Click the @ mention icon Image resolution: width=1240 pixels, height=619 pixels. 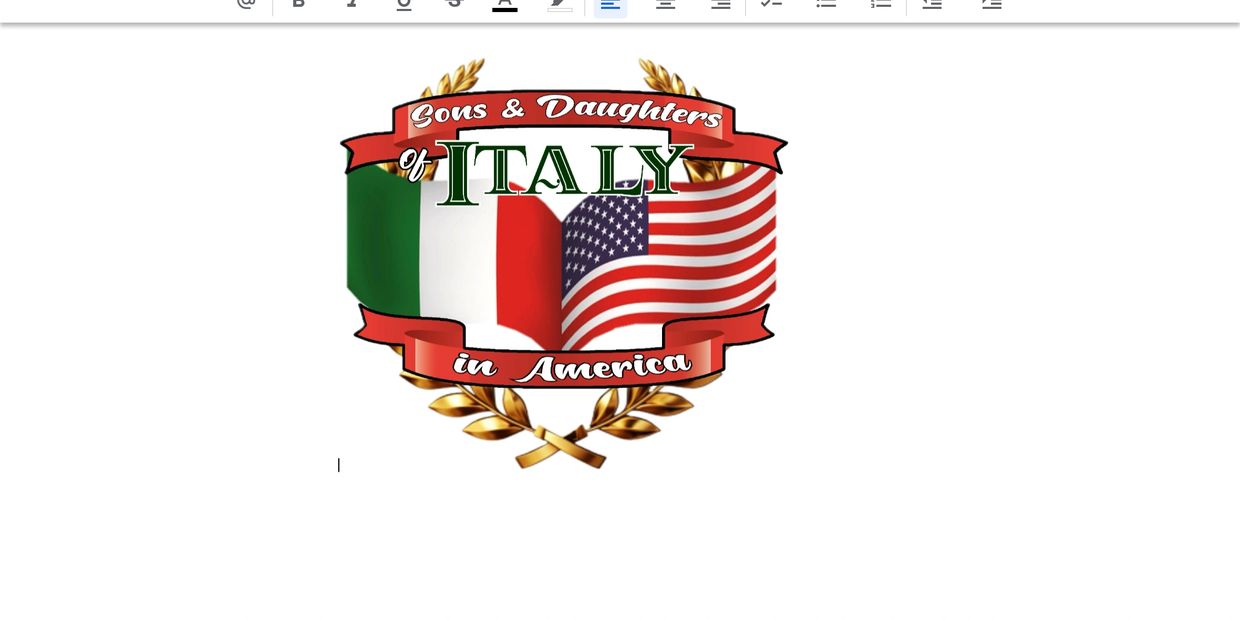(x=246, y=3)
